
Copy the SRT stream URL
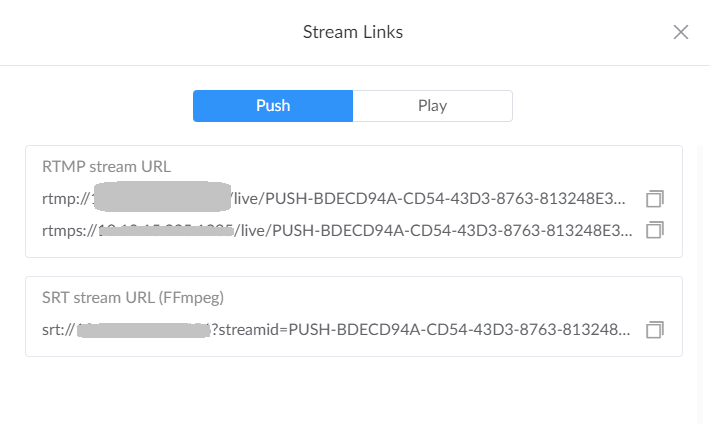tap(655, 329)
